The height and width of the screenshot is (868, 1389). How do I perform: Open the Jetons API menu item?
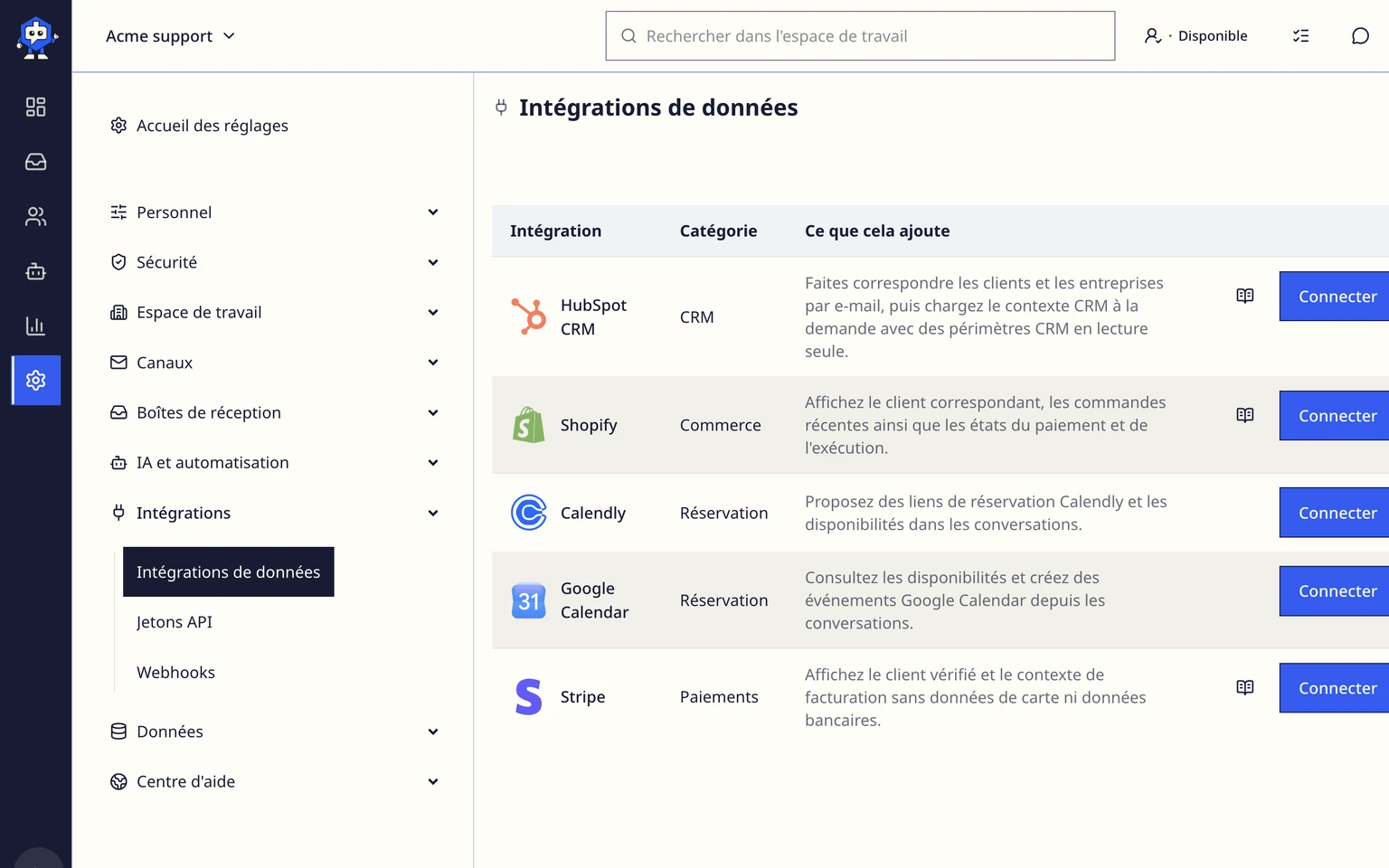pos(175,622)
